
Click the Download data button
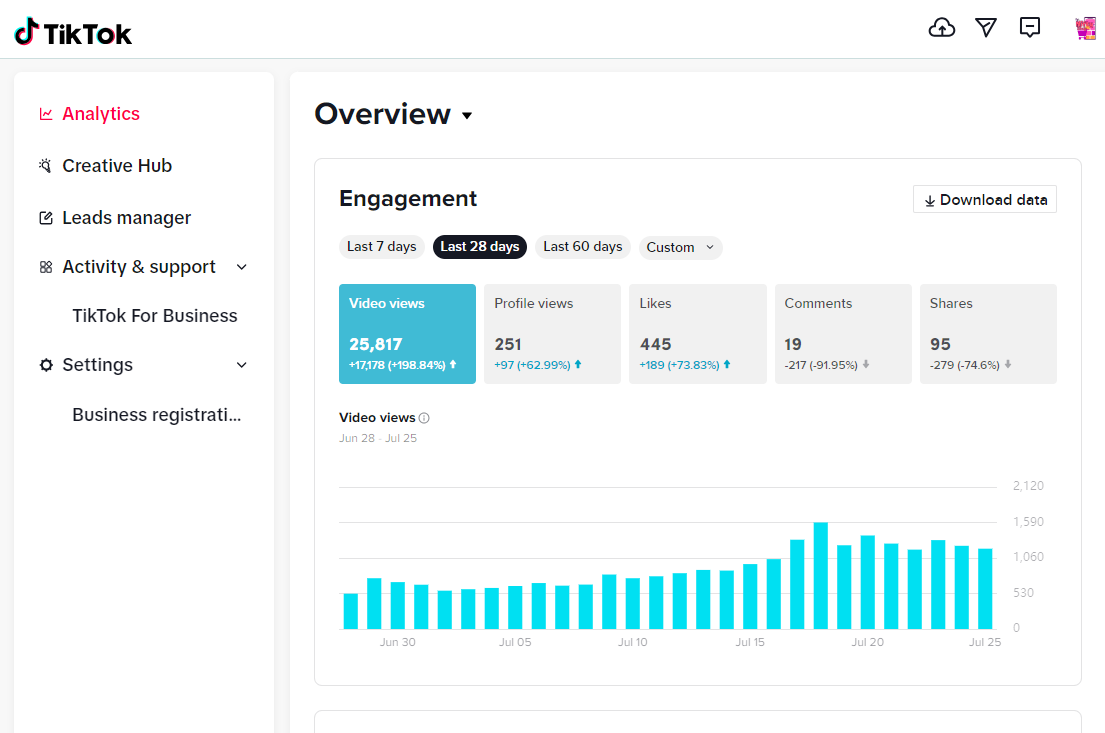[984, 199]
